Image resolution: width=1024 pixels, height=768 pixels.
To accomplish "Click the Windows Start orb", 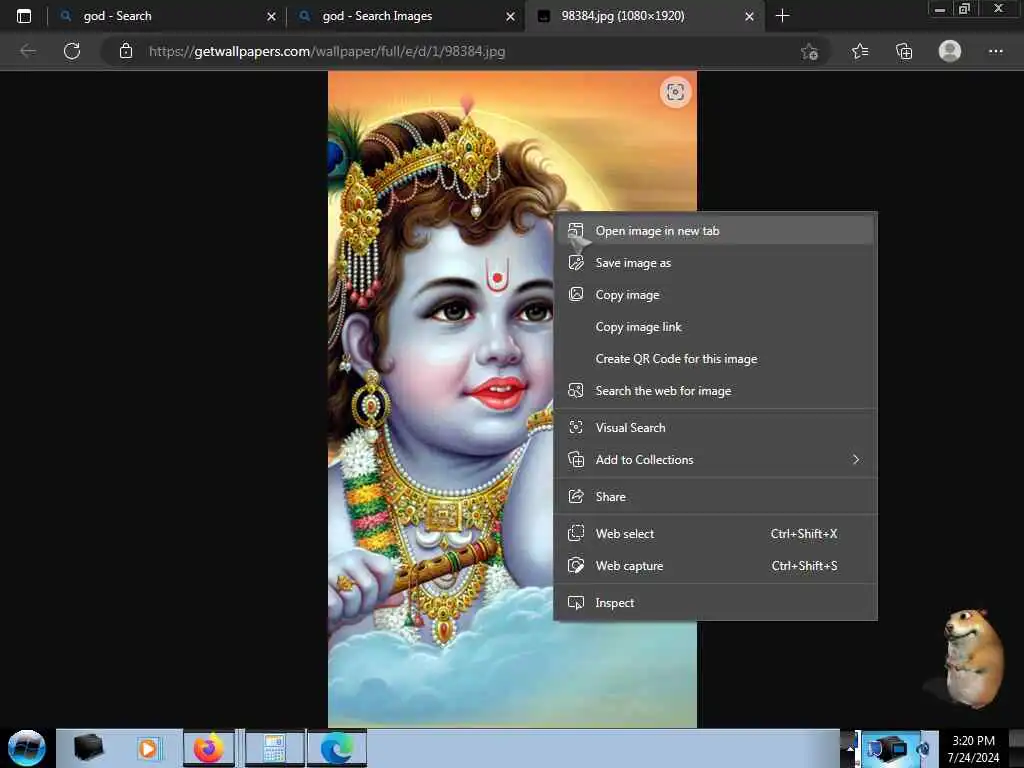I will [27, 748].
